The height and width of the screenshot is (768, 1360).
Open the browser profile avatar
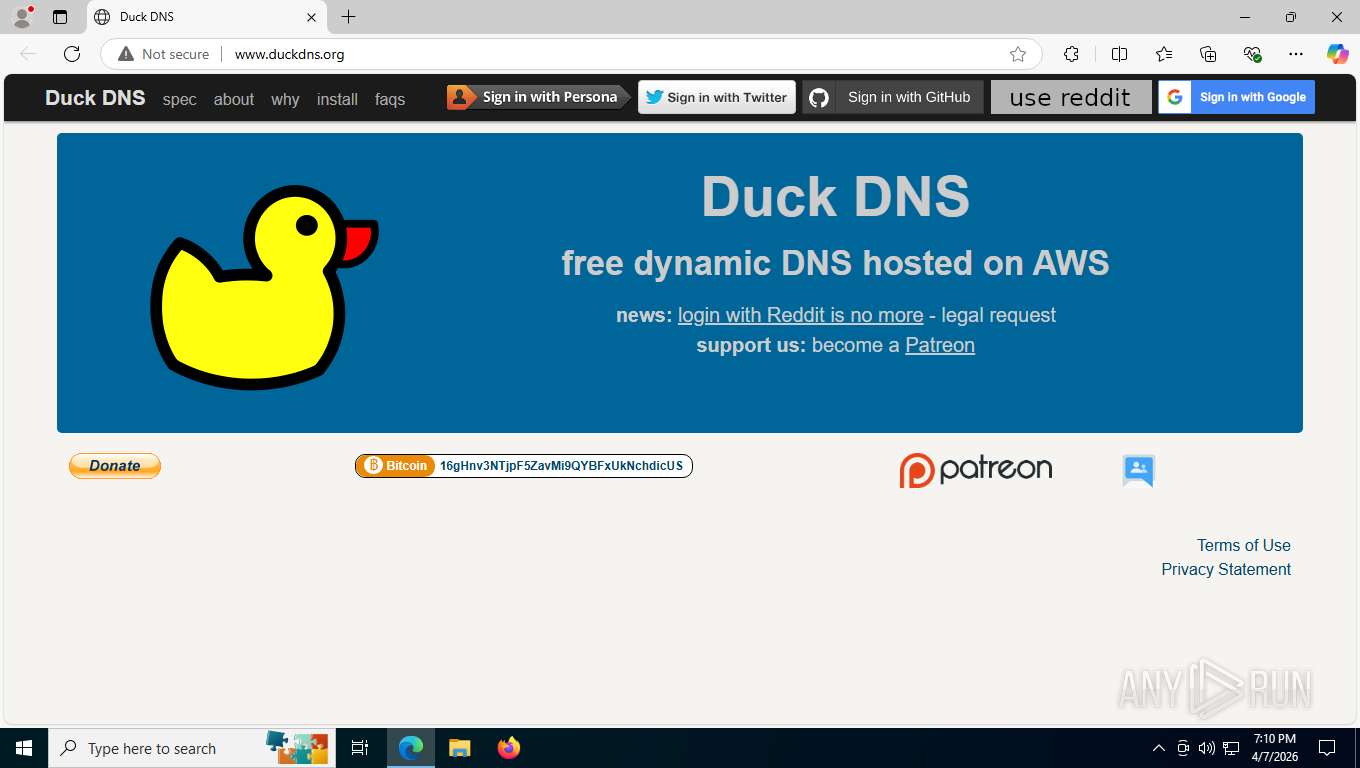22,17
